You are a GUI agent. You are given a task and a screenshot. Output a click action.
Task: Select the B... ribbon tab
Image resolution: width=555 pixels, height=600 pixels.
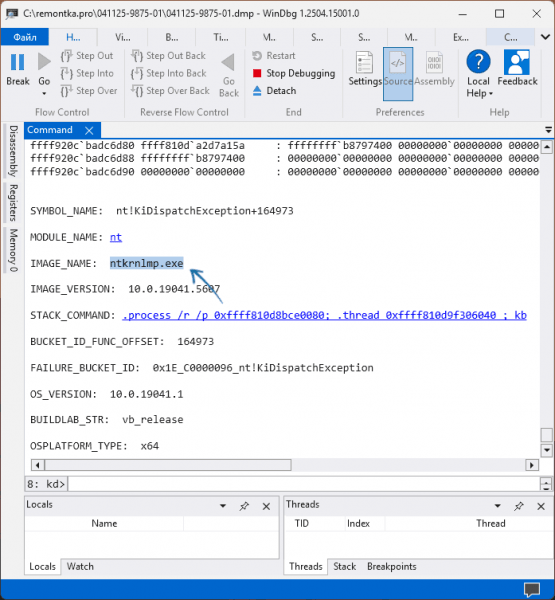[x=171, y=38]
